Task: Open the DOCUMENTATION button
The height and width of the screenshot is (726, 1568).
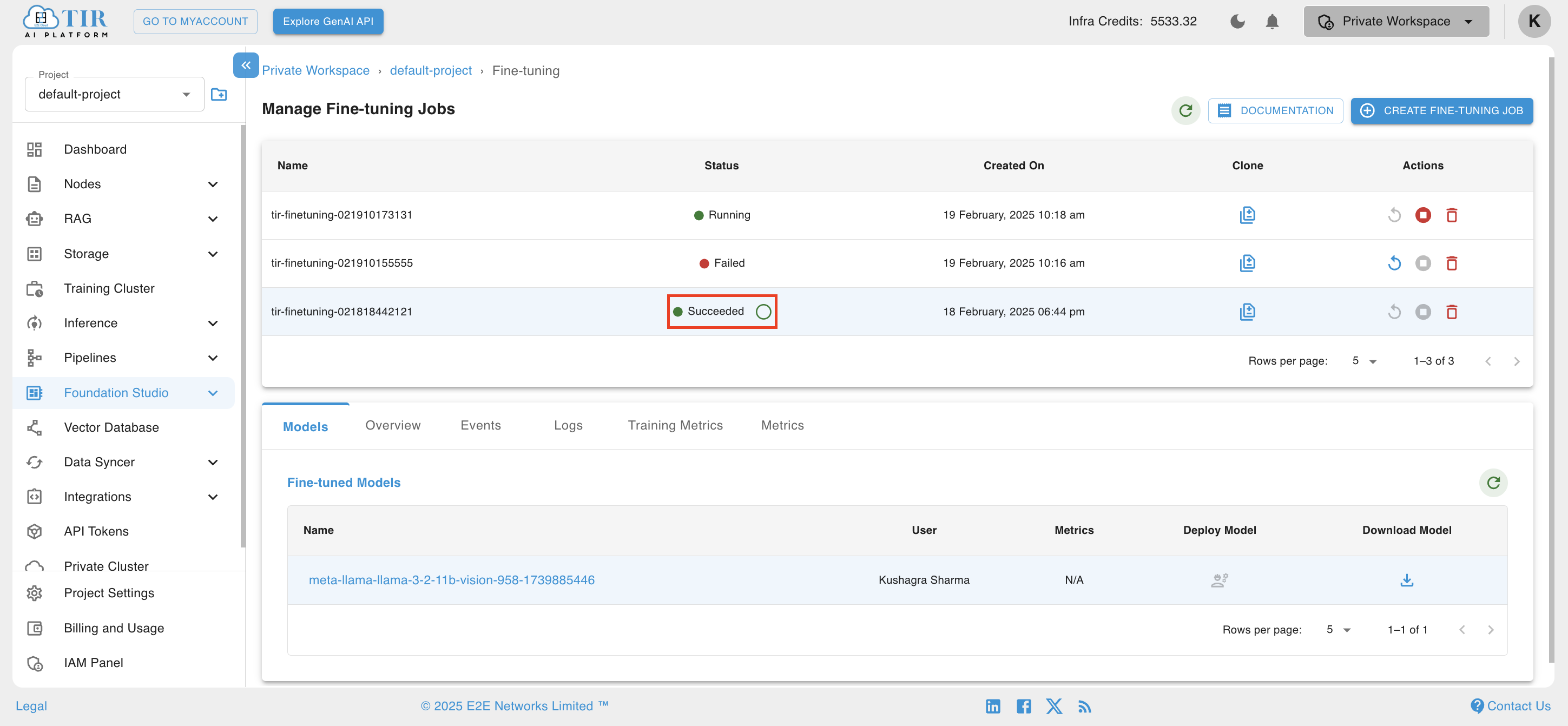Action: tap(1275, 111)
